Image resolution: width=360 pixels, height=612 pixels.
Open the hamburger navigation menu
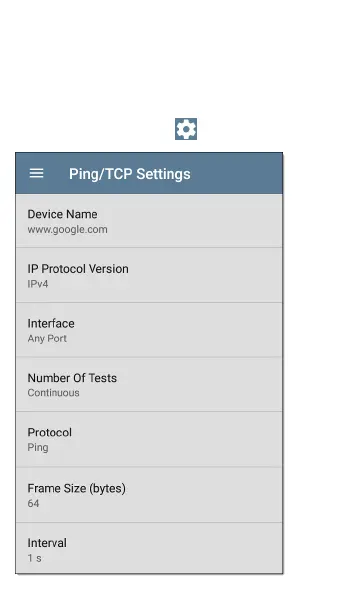click(36, 173)
